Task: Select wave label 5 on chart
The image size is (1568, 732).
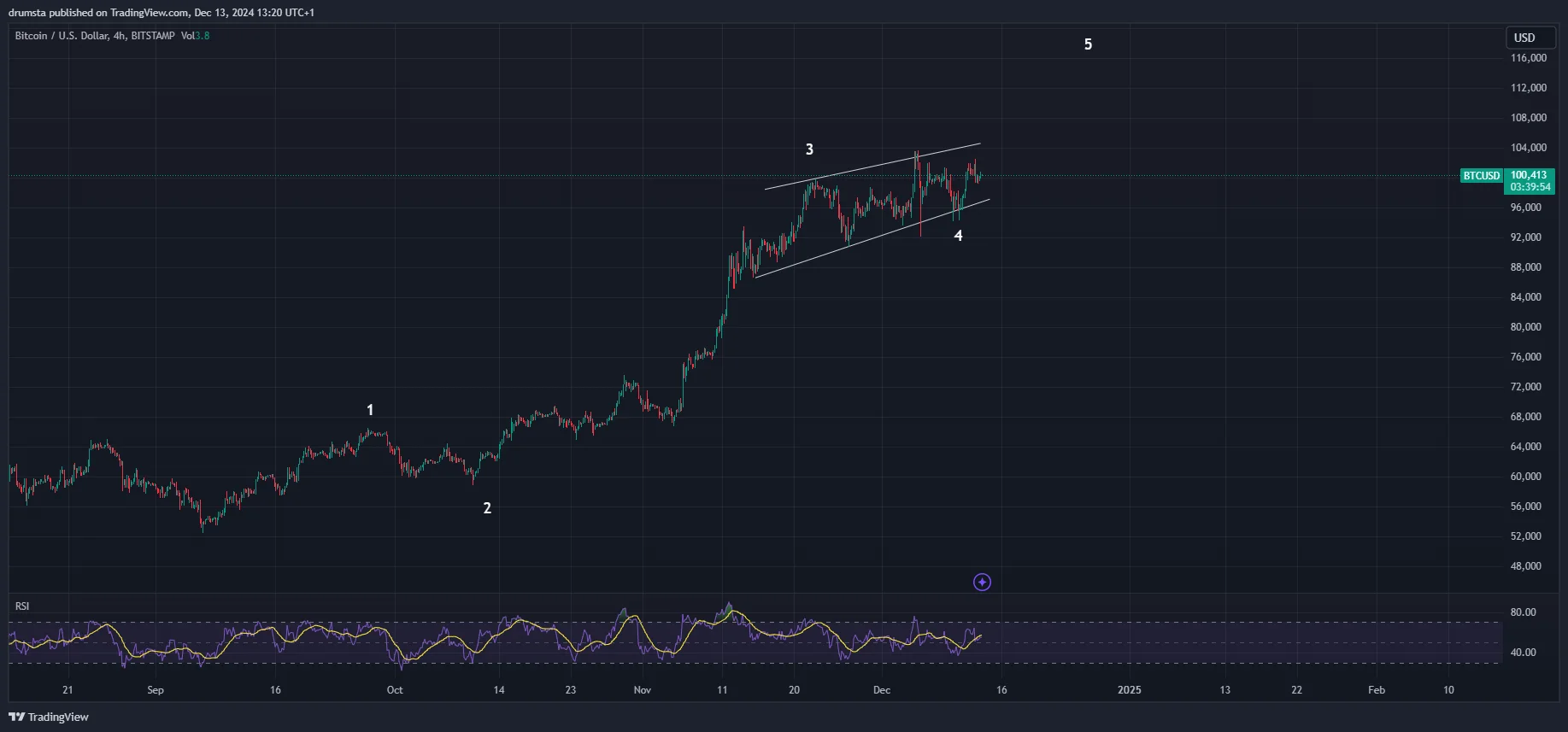Action: (1088, 44)
